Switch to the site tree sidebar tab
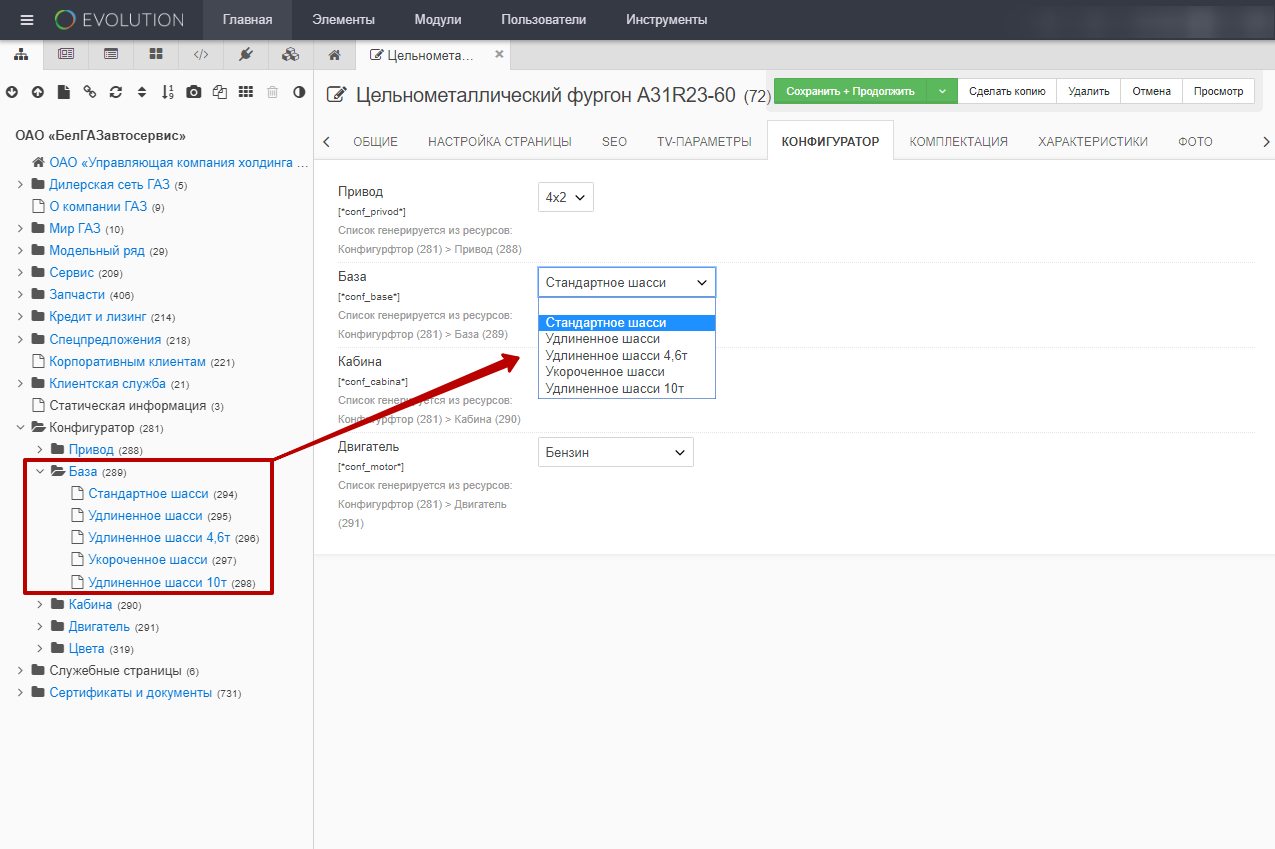 [x=22, y=54]
